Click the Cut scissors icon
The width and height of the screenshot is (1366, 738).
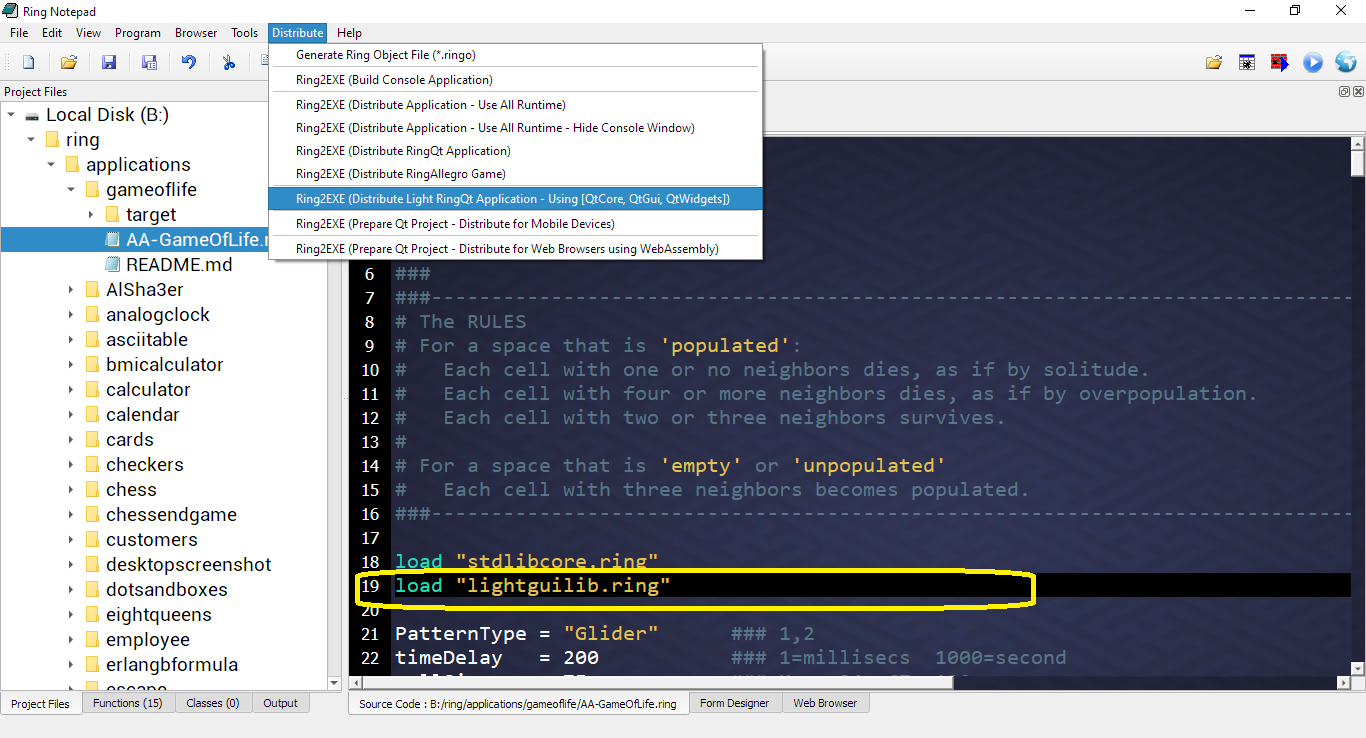(x=229, y=62)
